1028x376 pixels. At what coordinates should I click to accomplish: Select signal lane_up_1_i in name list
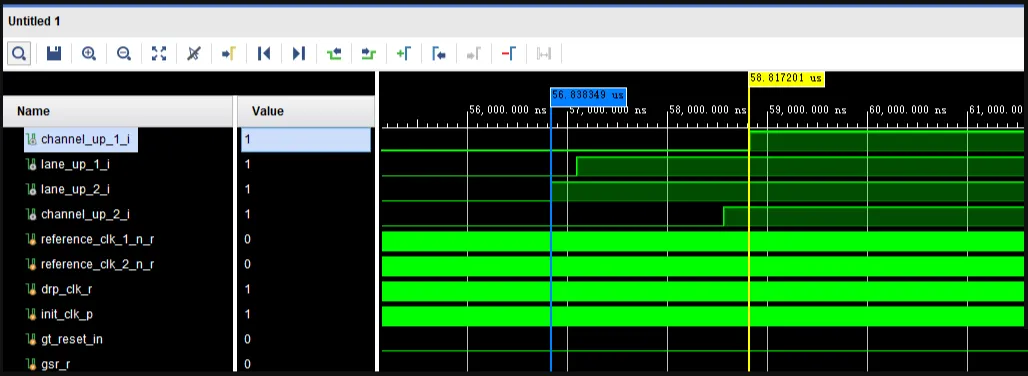(75, 164)
